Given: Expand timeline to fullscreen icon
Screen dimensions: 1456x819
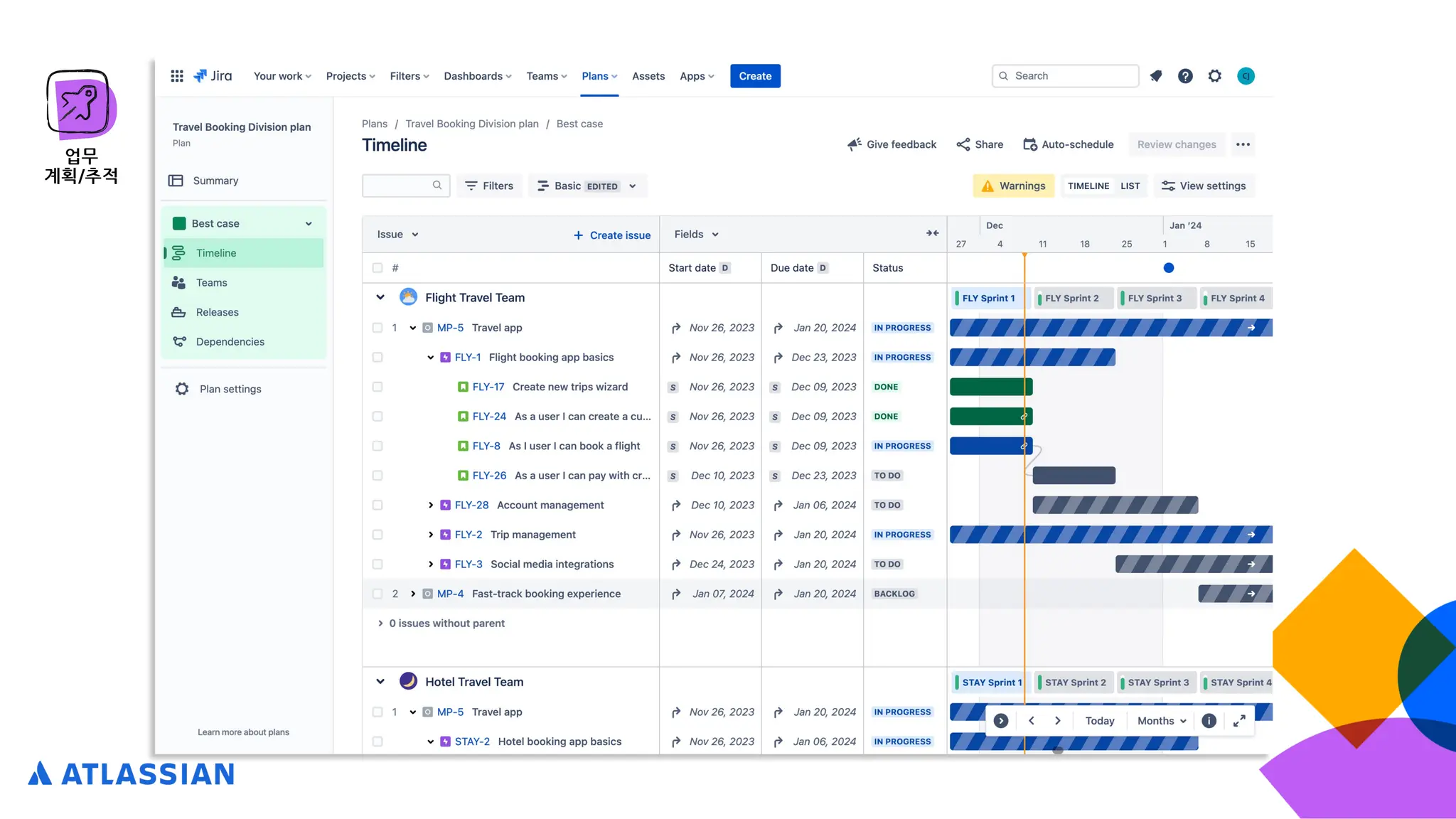Looking at the screenshot, I should click(1239, 721).
